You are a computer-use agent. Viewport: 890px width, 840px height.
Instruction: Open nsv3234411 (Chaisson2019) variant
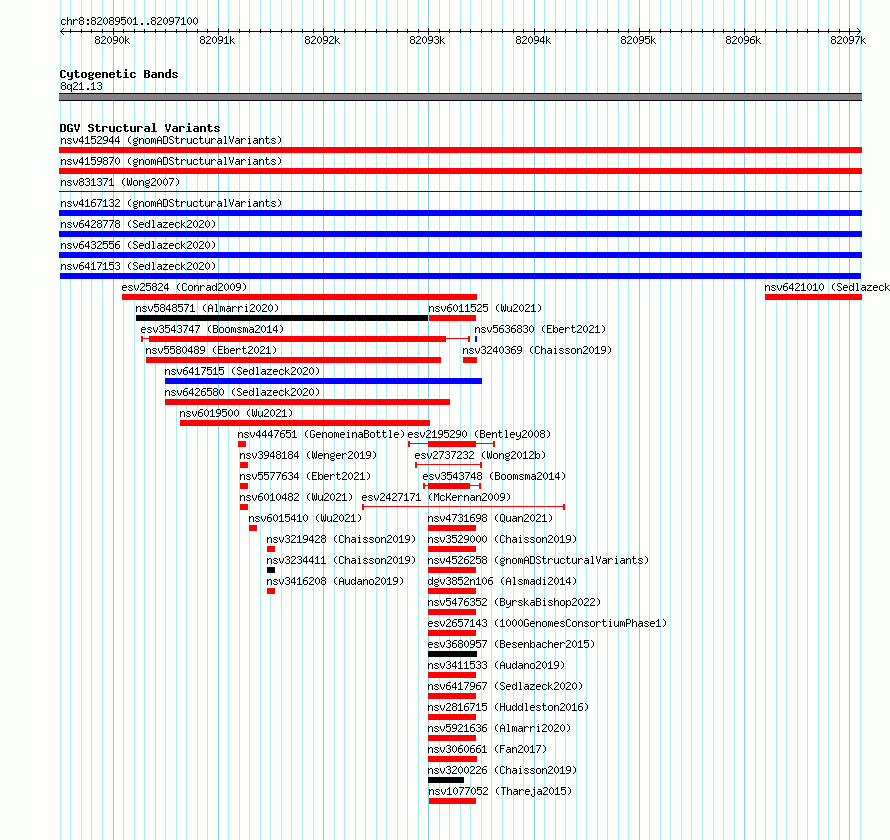341,560
